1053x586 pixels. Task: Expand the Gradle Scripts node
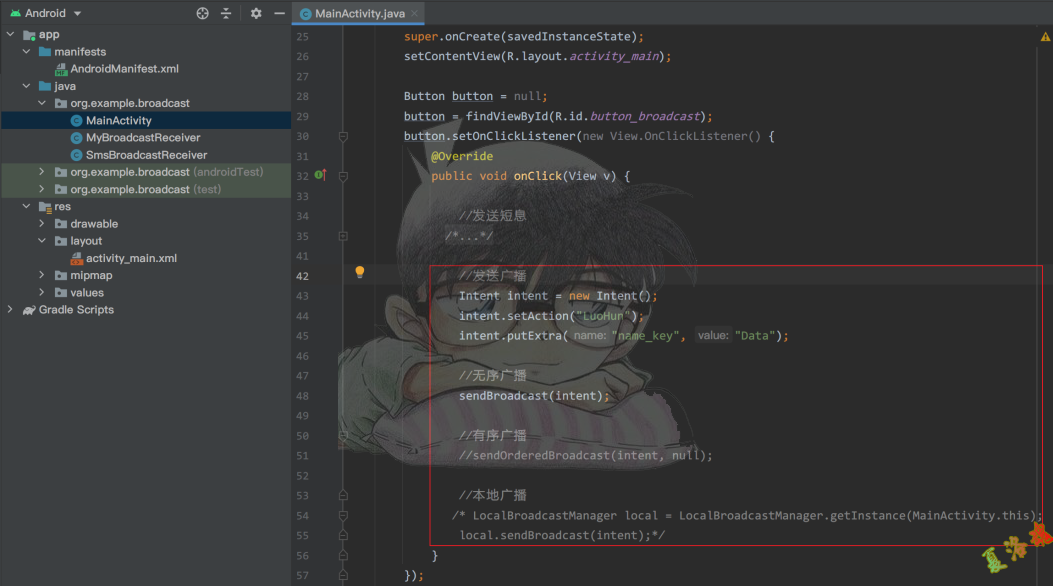coord(11,310)
